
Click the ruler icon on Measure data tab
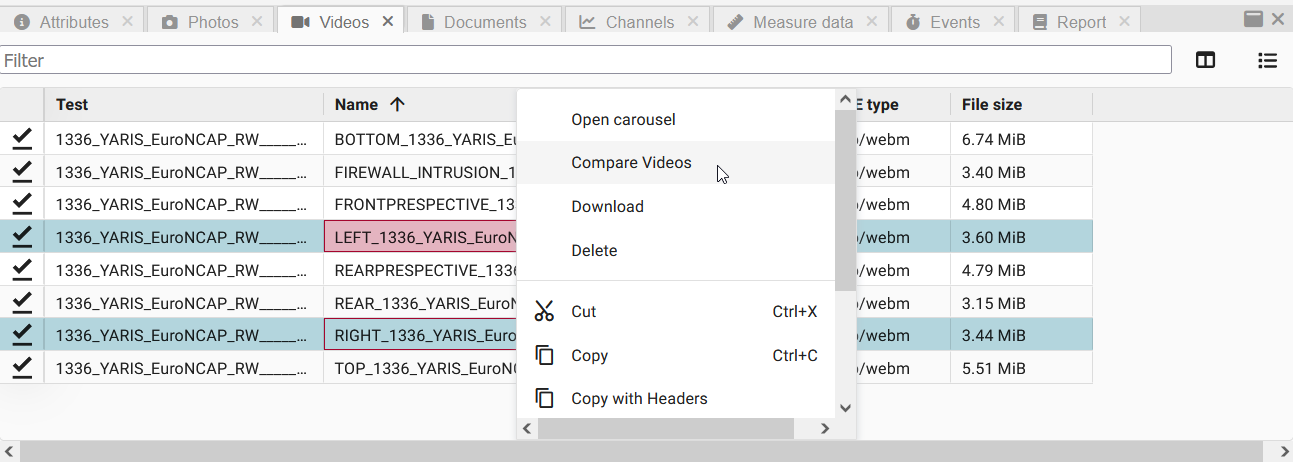coord(735,21)
